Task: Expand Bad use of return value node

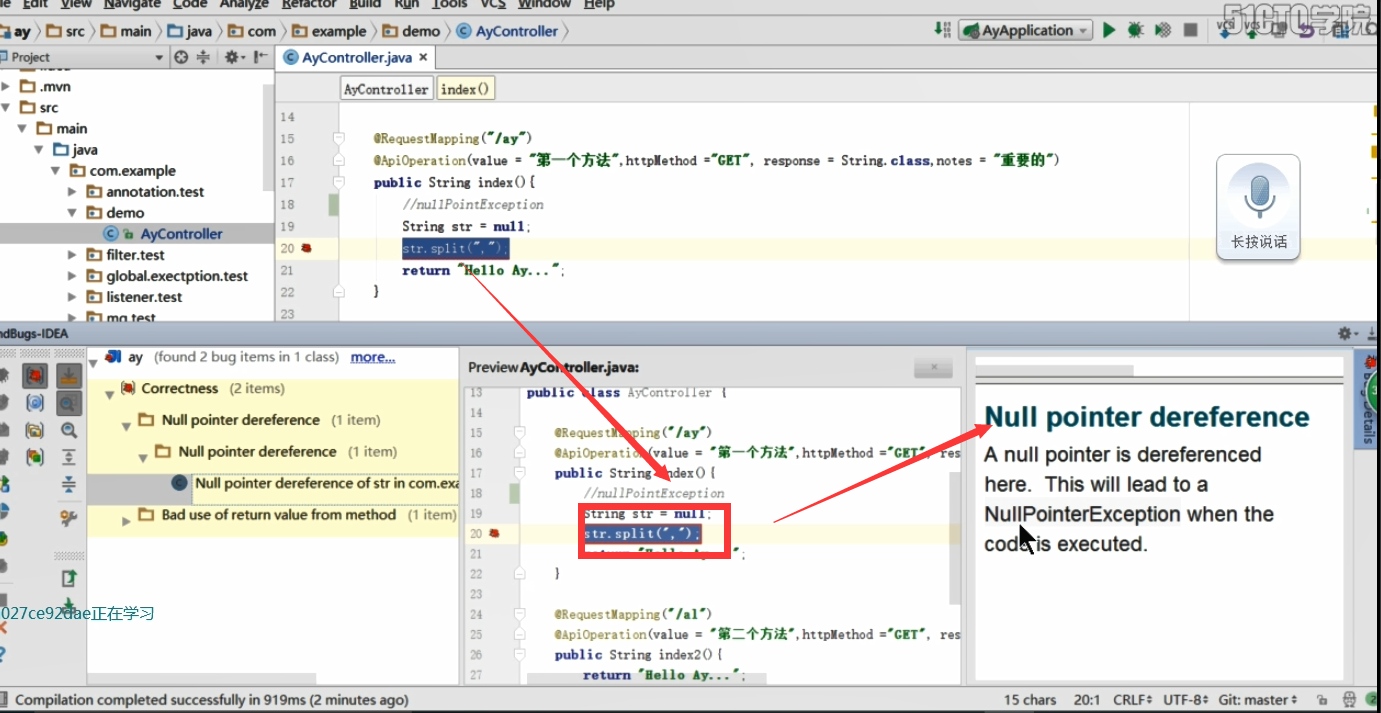Action: tap(126, 521)
